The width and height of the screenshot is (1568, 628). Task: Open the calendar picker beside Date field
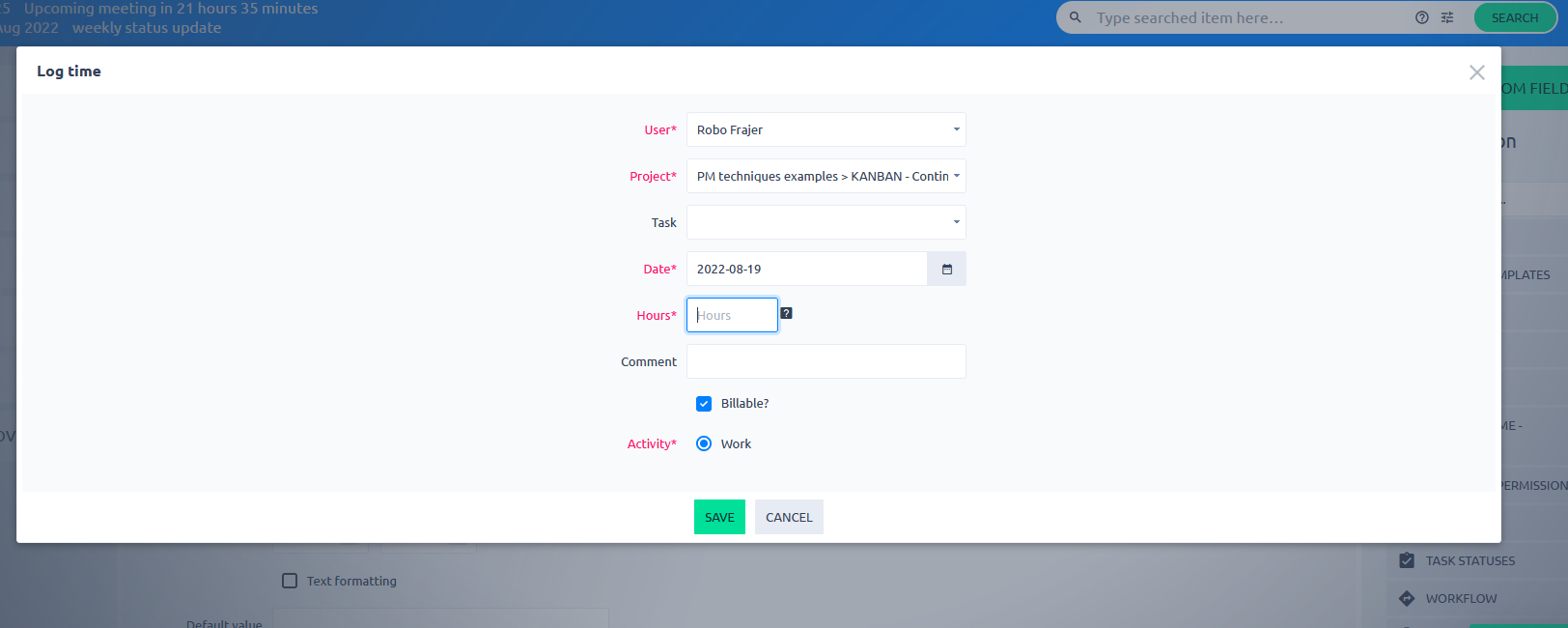tap(946, 270)
